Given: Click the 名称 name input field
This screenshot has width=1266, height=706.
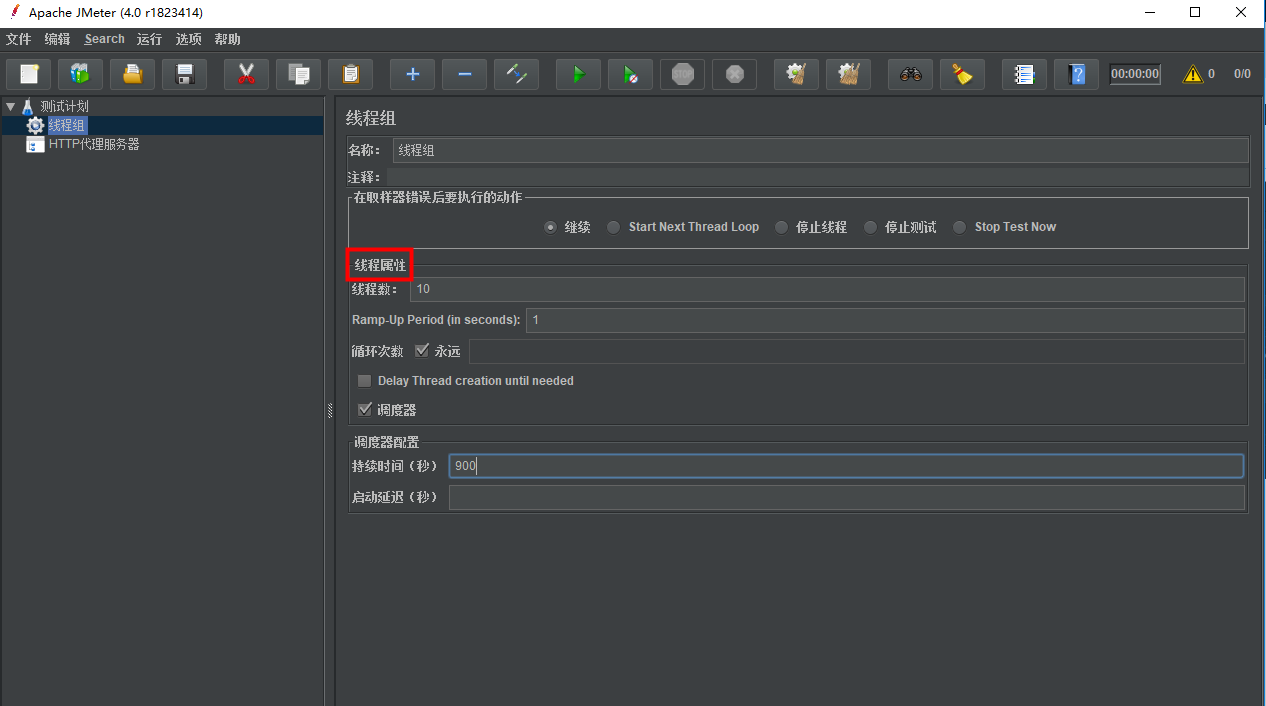Looking at the screenshot, I should [x=821, y=150].
